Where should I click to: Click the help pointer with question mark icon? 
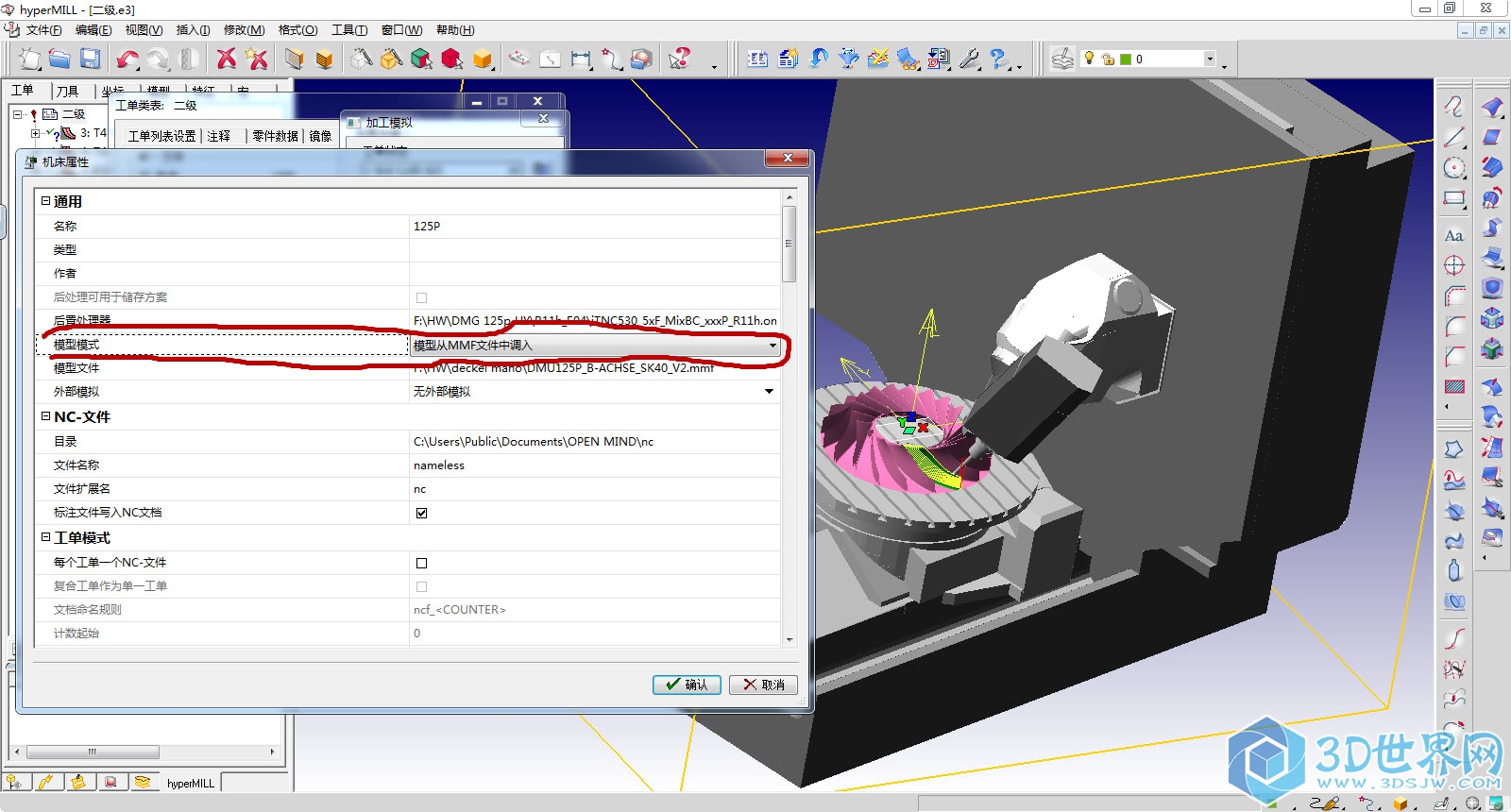(679, 59)
